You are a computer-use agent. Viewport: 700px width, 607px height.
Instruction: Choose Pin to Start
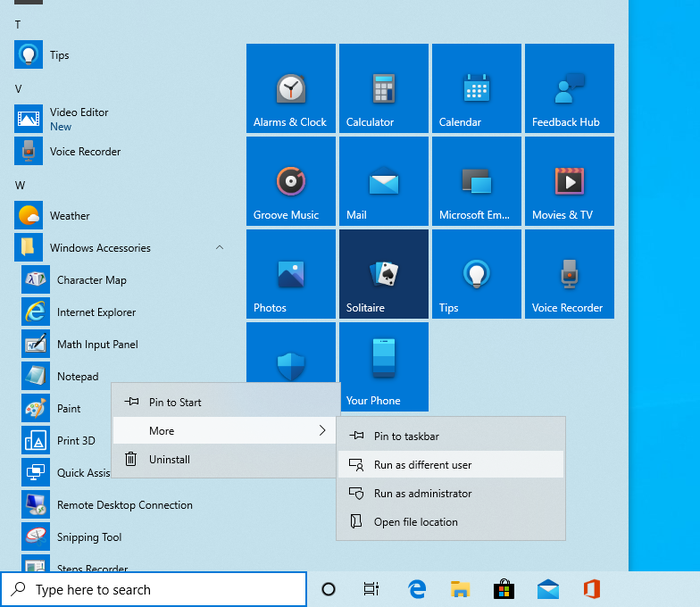coord(225,402)
